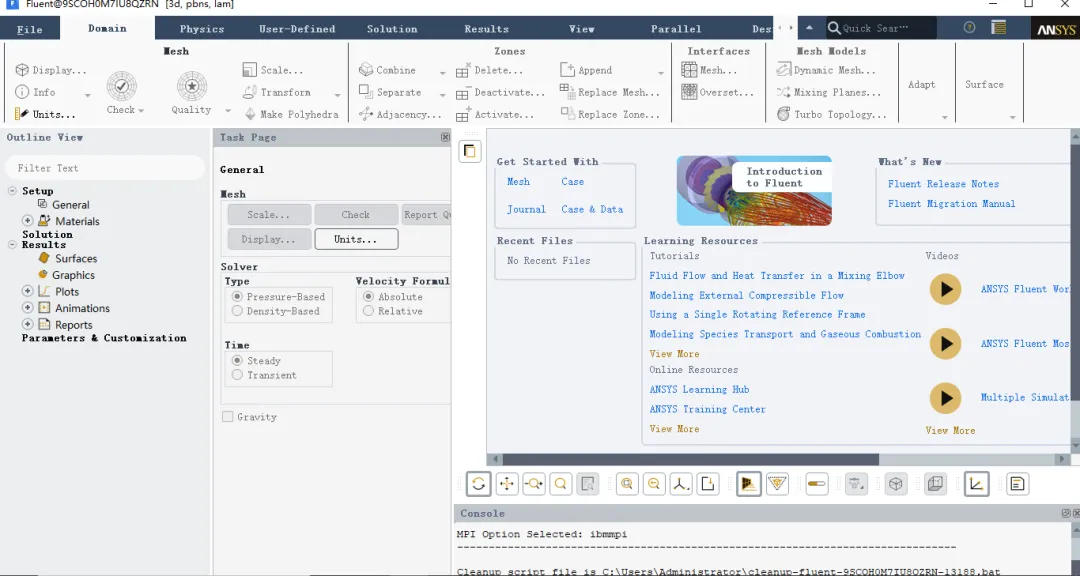This screenshot has width=1080, height=576.
Task: Click the help question mark icon
Action: click(969, 28)
